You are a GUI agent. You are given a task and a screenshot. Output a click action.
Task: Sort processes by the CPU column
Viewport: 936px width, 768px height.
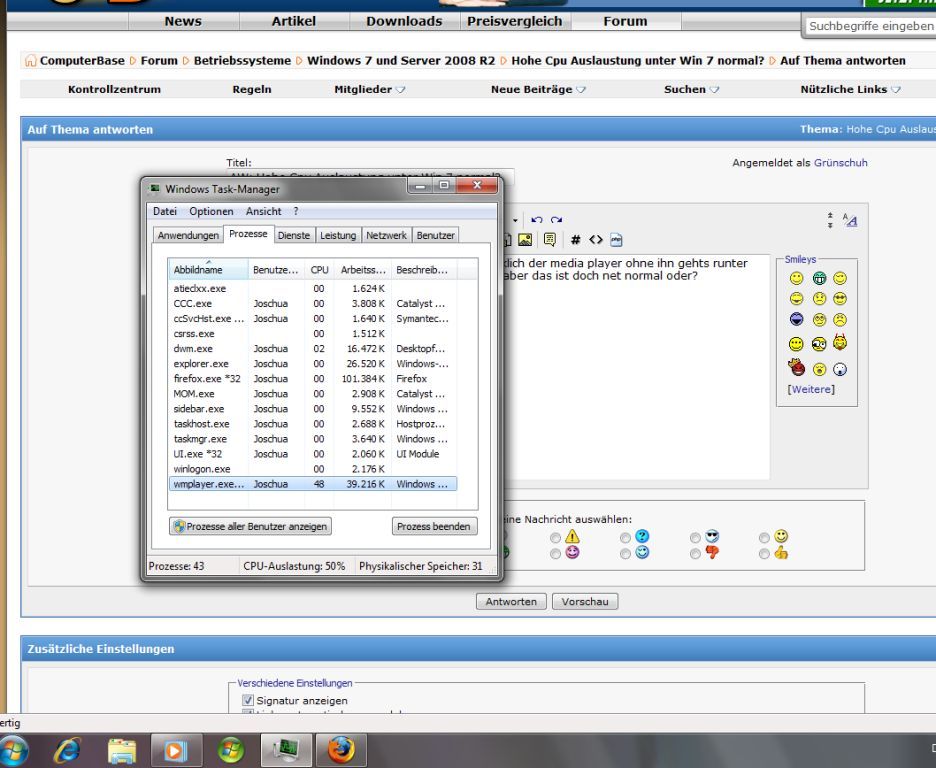[319, 270]
